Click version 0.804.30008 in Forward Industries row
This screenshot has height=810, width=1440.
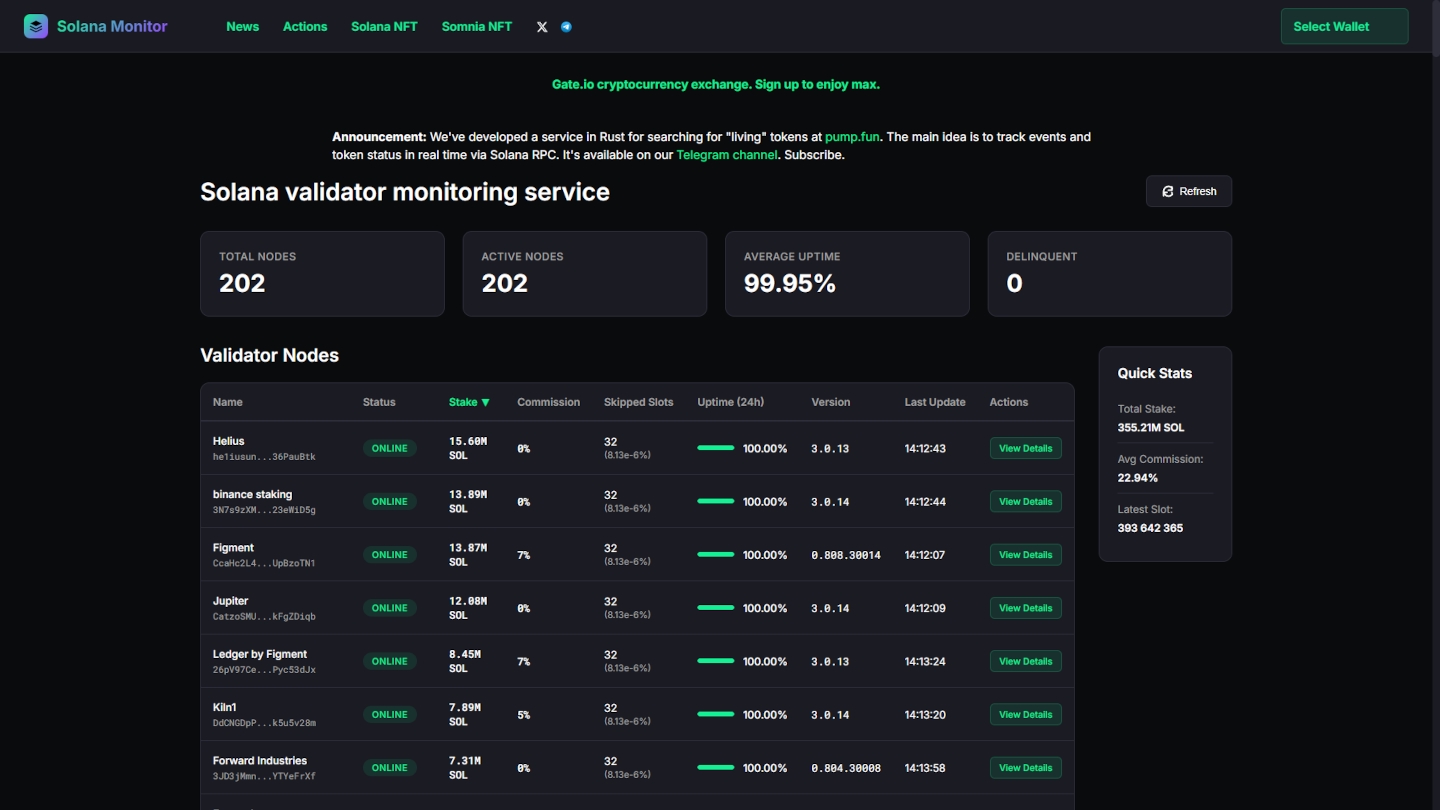click(846, 768)
